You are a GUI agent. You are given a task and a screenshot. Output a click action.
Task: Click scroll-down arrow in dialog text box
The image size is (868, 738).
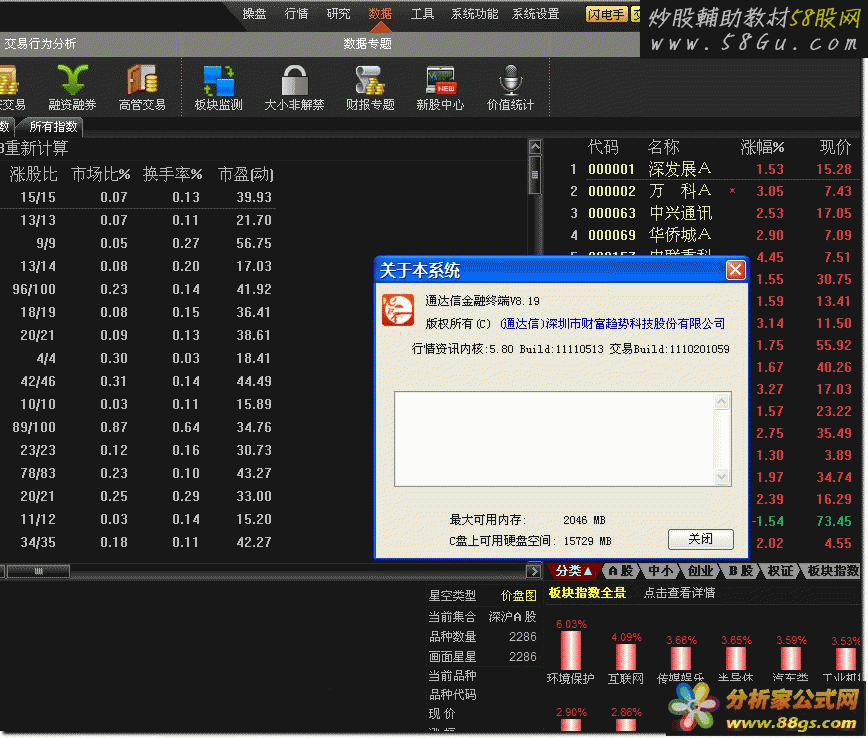pyautogui.click(x=721, y=476)
